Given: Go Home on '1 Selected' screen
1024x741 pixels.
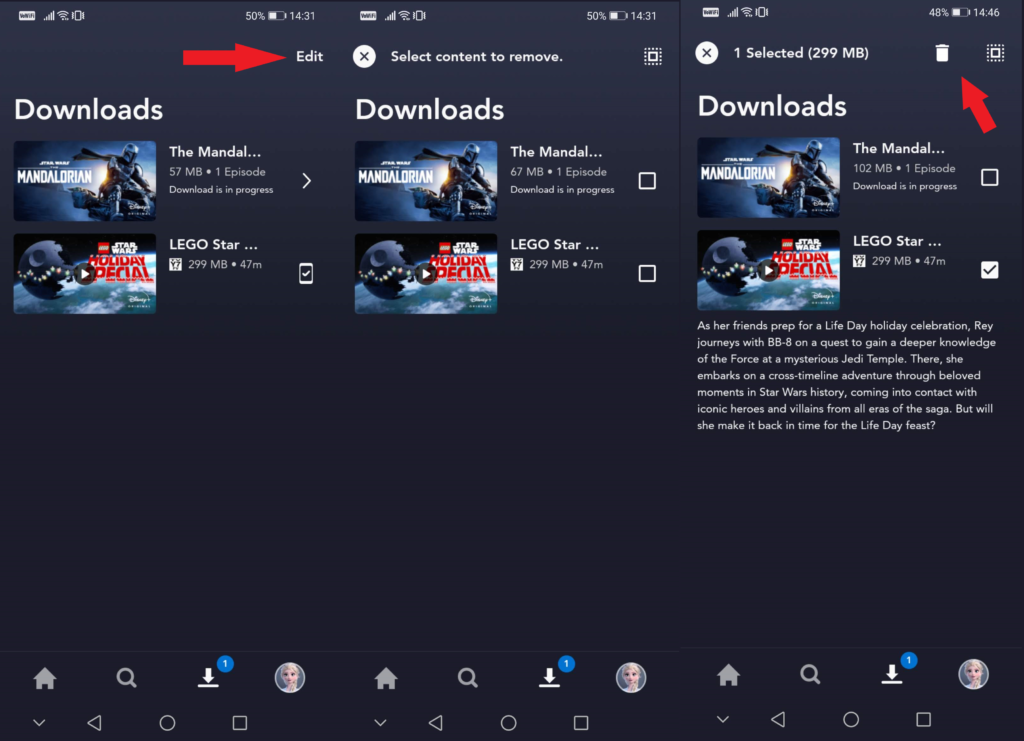Looking at the screenshot, I should pyautogui.click(x=728, y=675).
